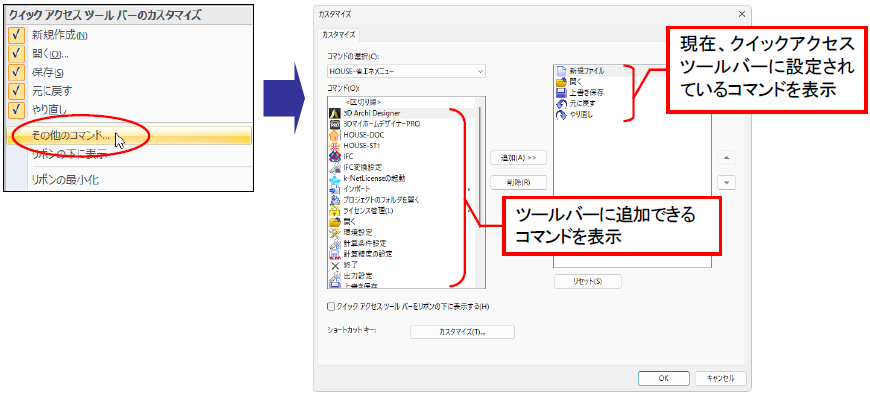Select the IFC command icon
Screen dimensions: 870x396
(x=335, y=156)
